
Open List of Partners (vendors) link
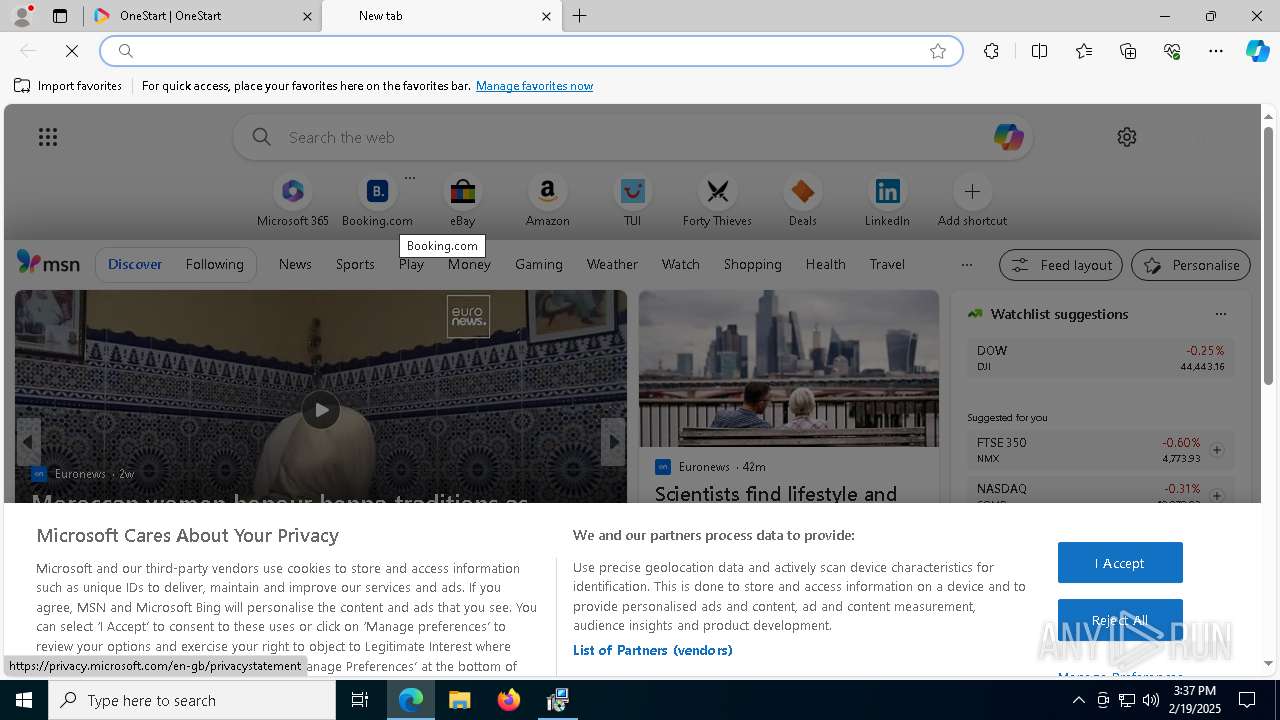tap(652, 650)
